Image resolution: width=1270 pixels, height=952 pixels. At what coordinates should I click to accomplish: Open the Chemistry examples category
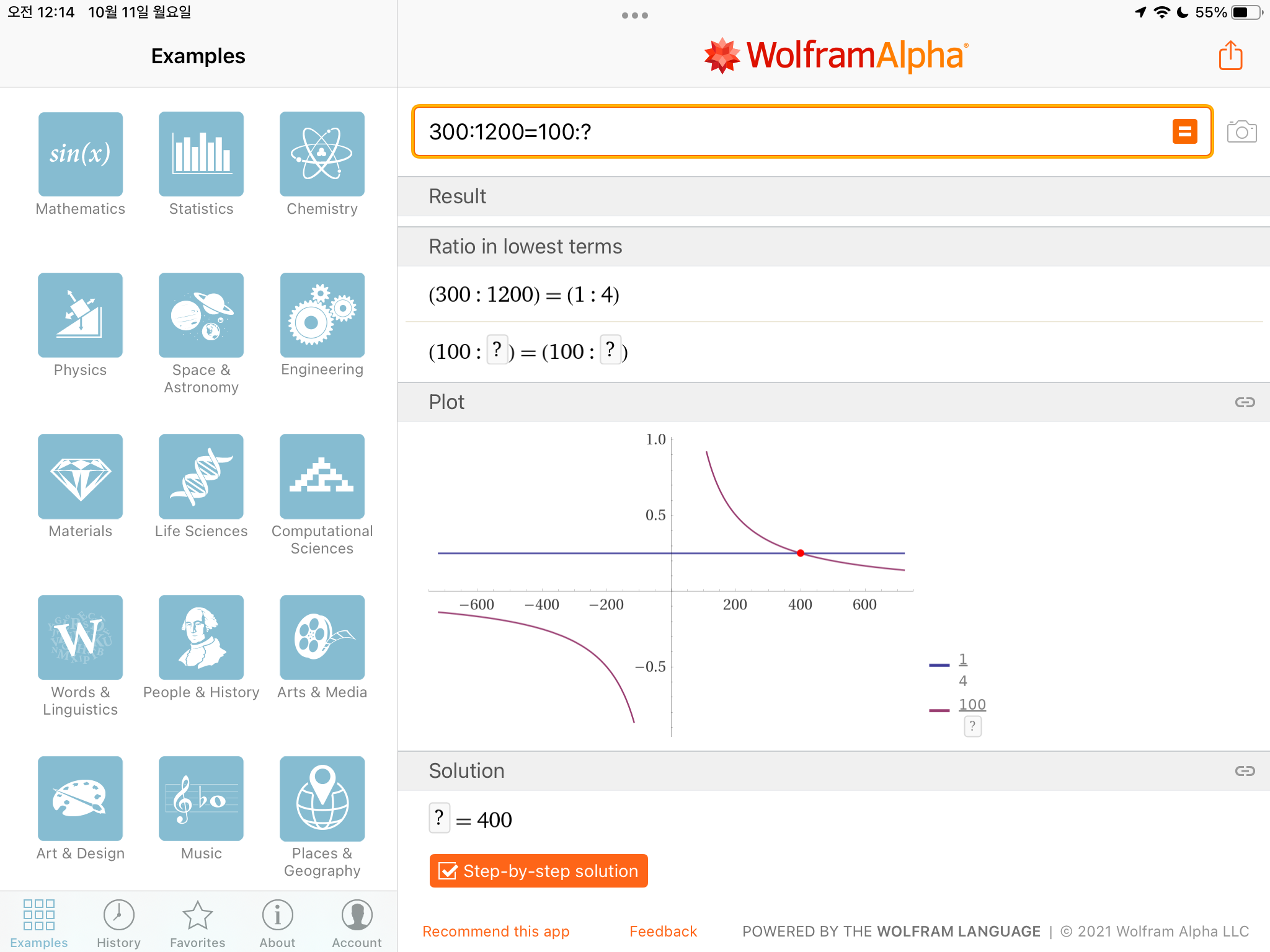(322, 154)
